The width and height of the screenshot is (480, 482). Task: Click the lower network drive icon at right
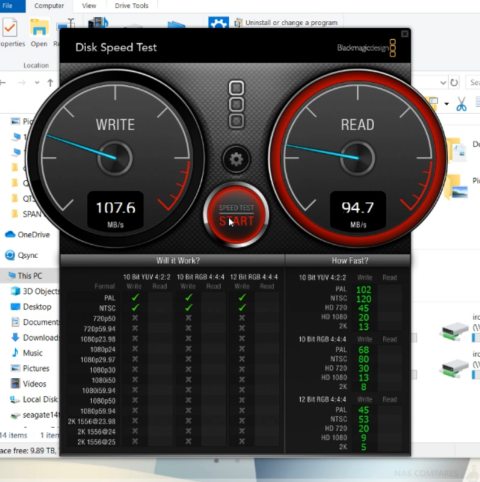click(x=455, y=368)
